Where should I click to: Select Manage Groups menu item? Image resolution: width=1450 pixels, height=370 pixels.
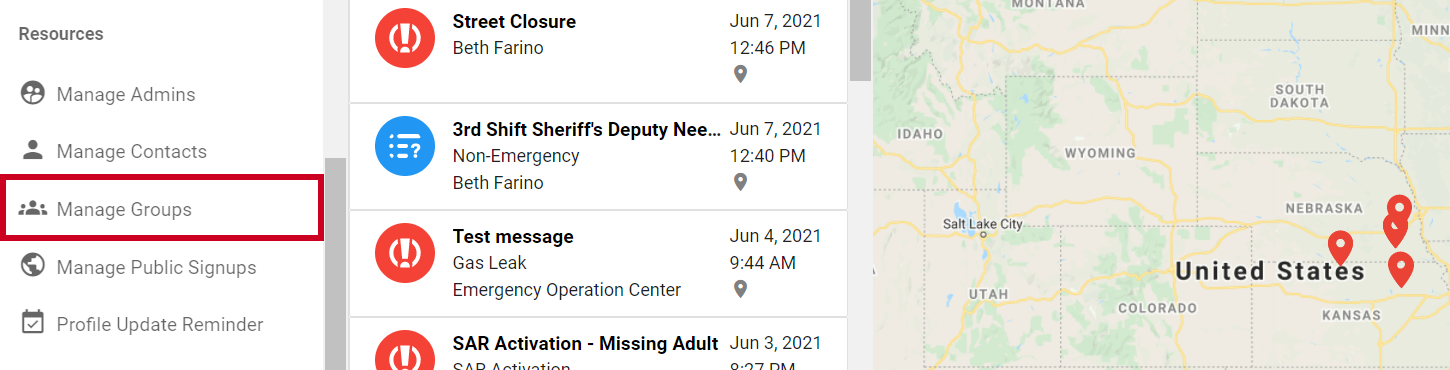coord(162,209)
